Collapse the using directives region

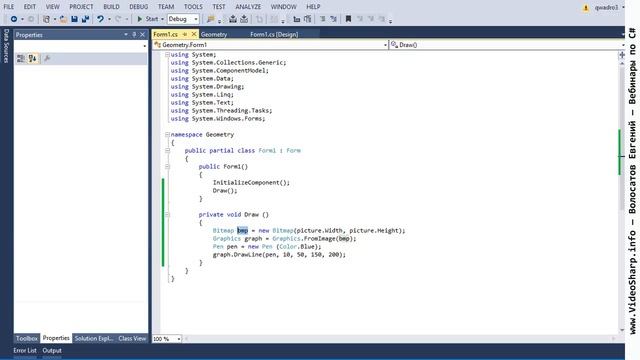click(x=167, y=54)
